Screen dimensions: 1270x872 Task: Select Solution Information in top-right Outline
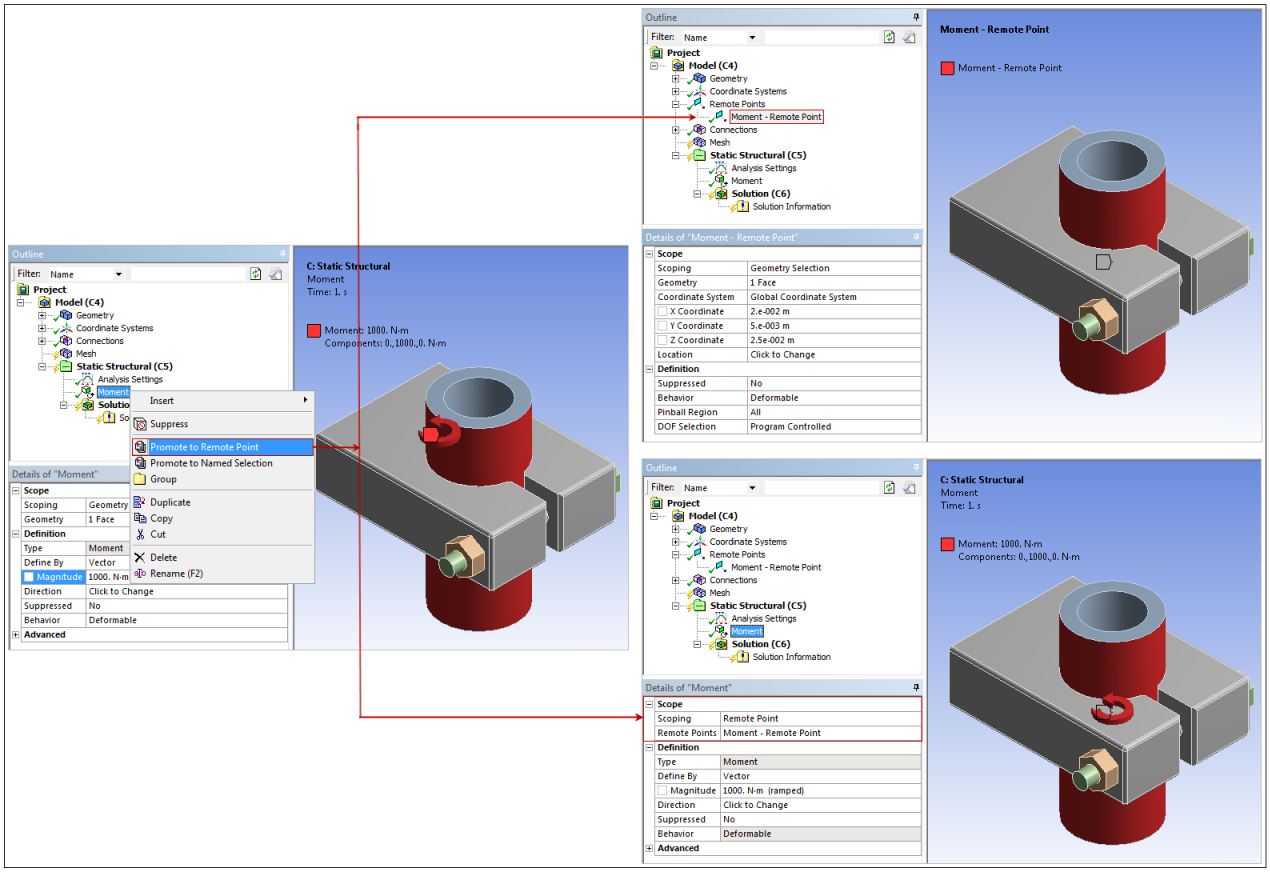791,207
